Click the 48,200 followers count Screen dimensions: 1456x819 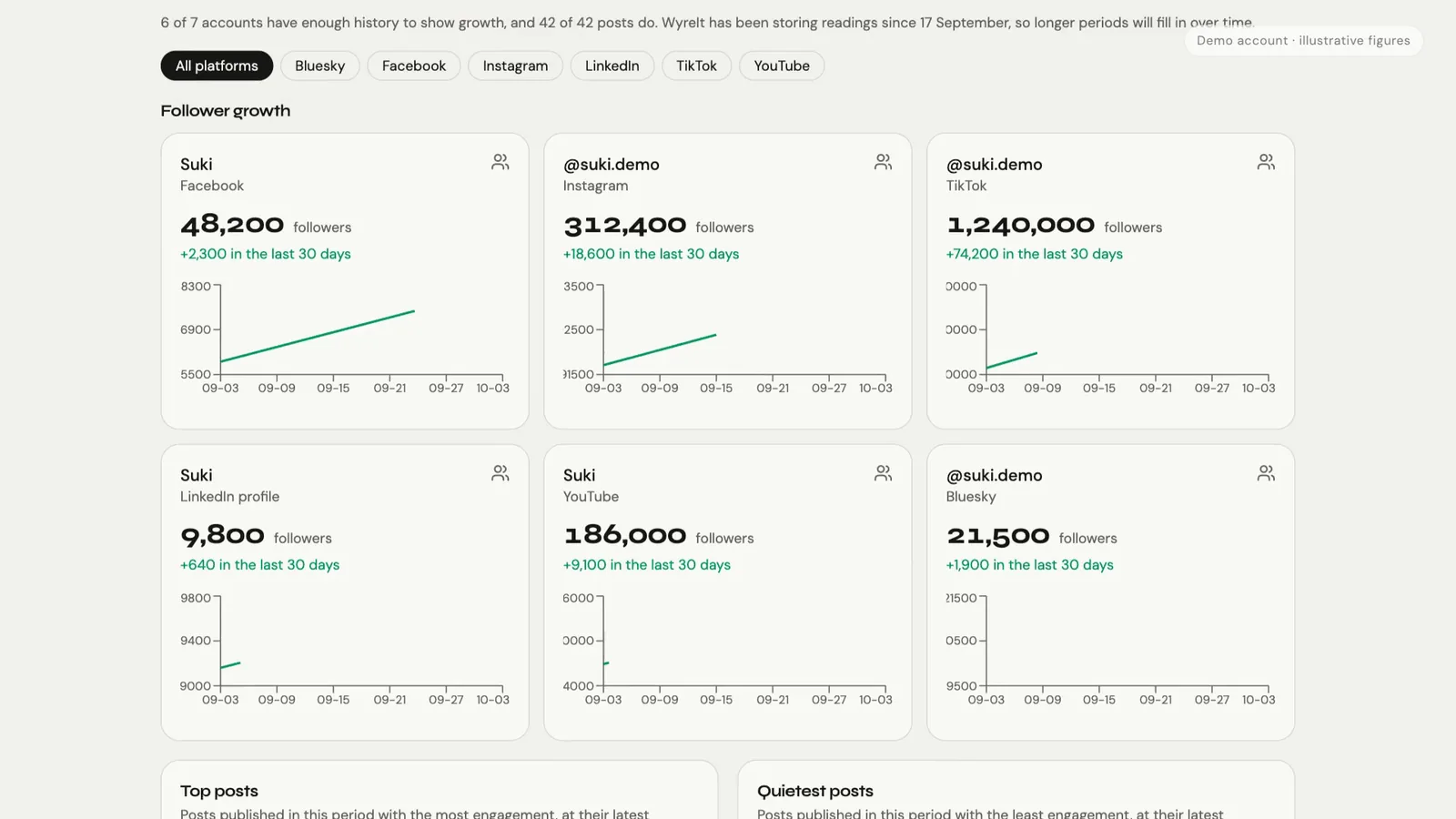pyautogui.click(x=232, y=224)
